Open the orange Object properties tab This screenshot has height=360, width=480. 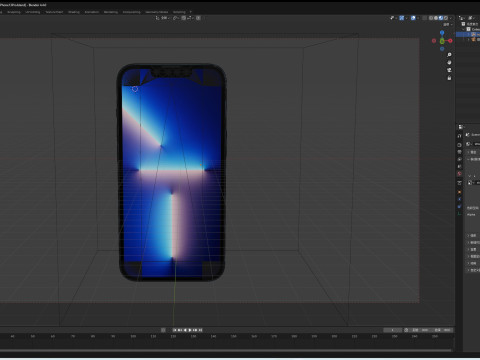click(x=459, y=192)
